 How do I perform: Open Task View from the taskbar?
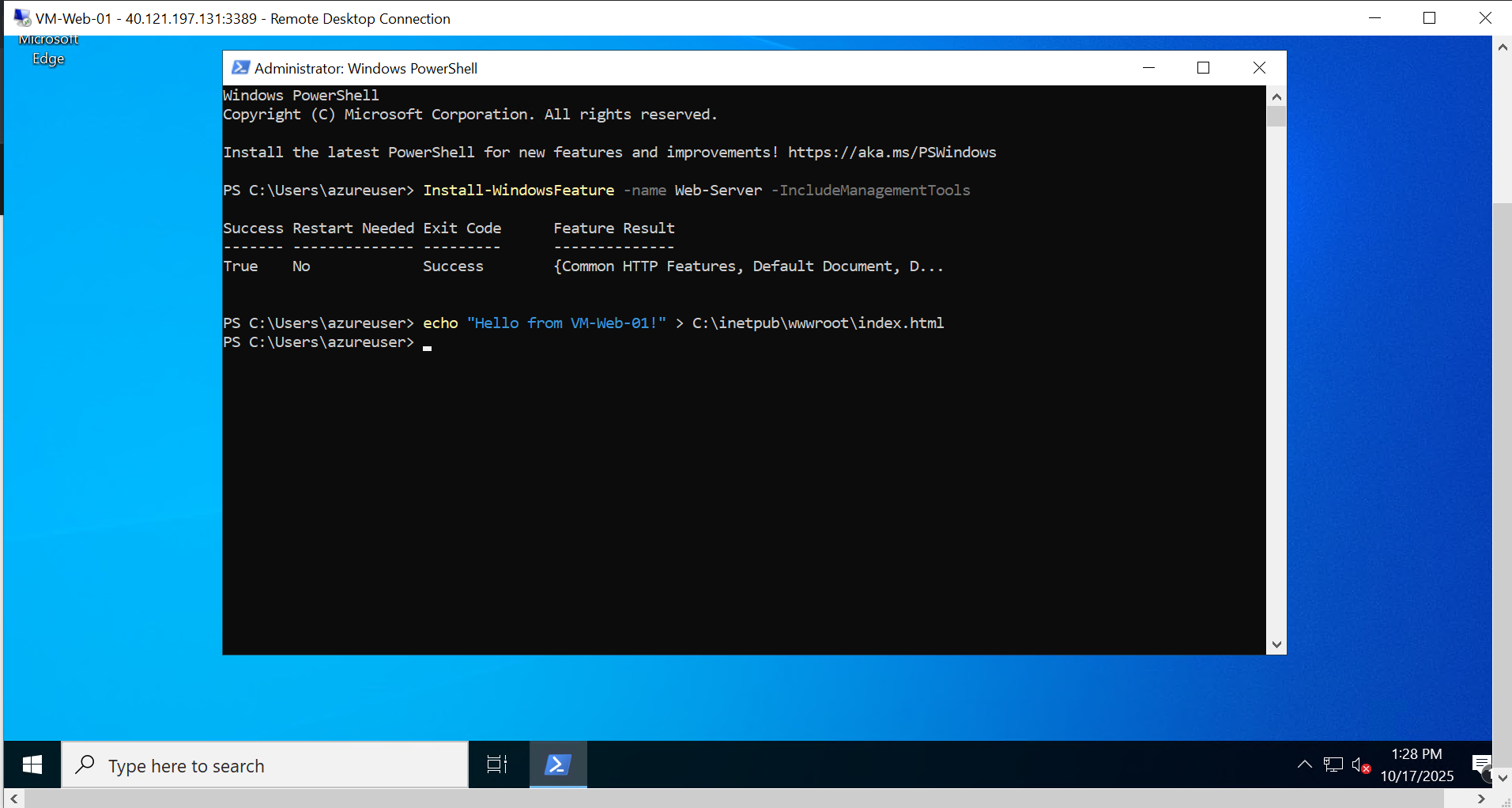coord(497,765)
